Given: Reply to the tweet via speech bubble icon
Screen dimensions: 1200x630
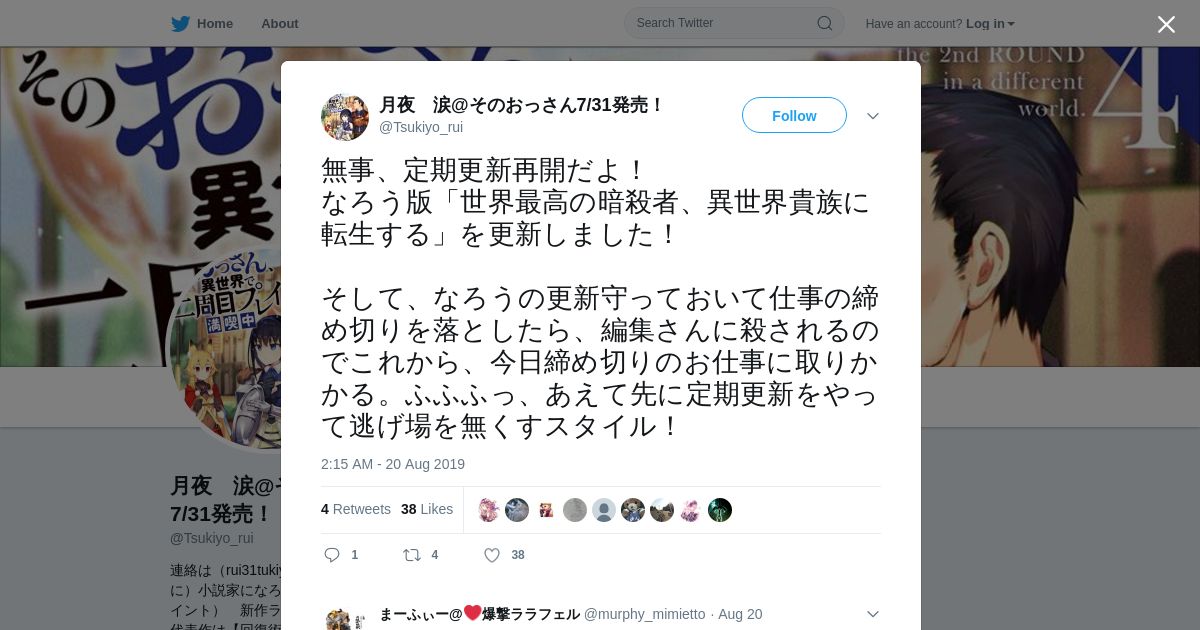Looking at the screenshot, I should click(x=333, y=555).
